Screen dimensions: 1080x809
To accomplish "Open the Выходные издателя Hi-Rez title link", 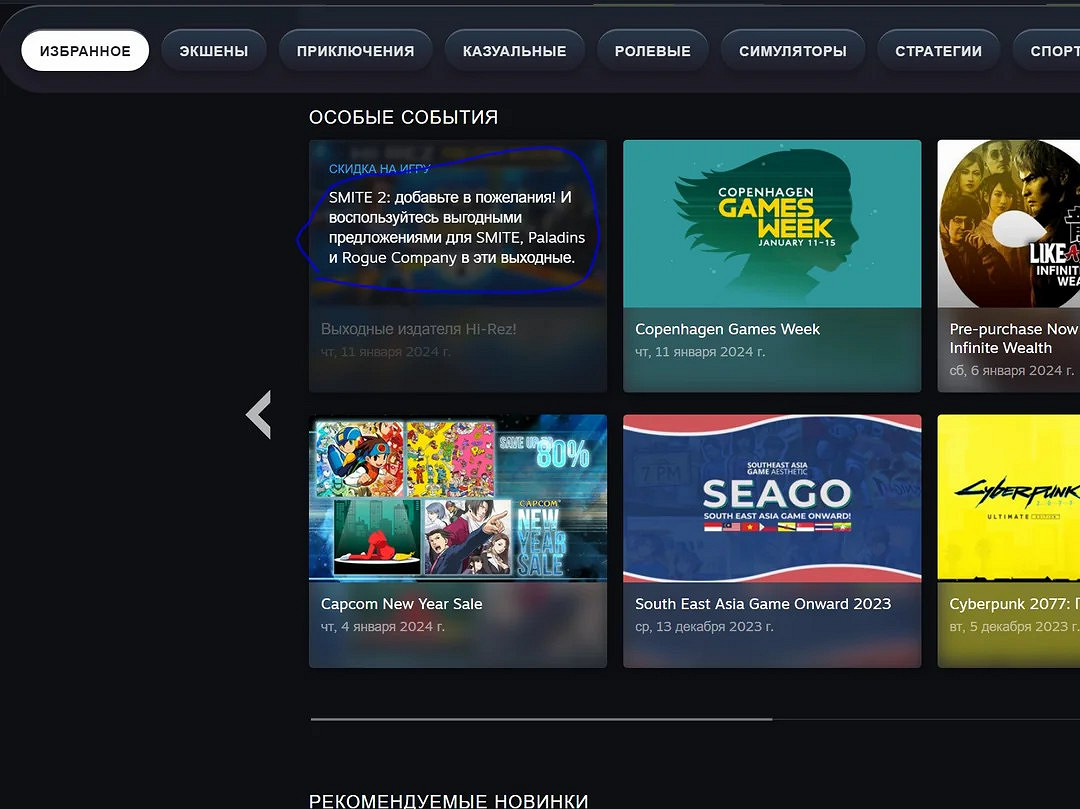I will [x=418, y=329].
